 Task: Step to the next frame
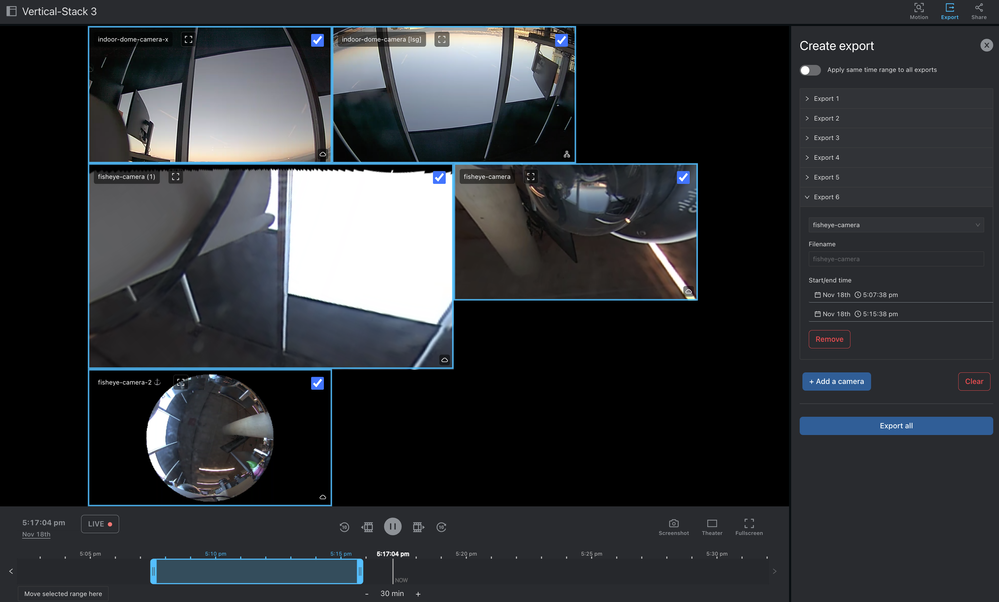pyautogui.click(x=418, y=527)
